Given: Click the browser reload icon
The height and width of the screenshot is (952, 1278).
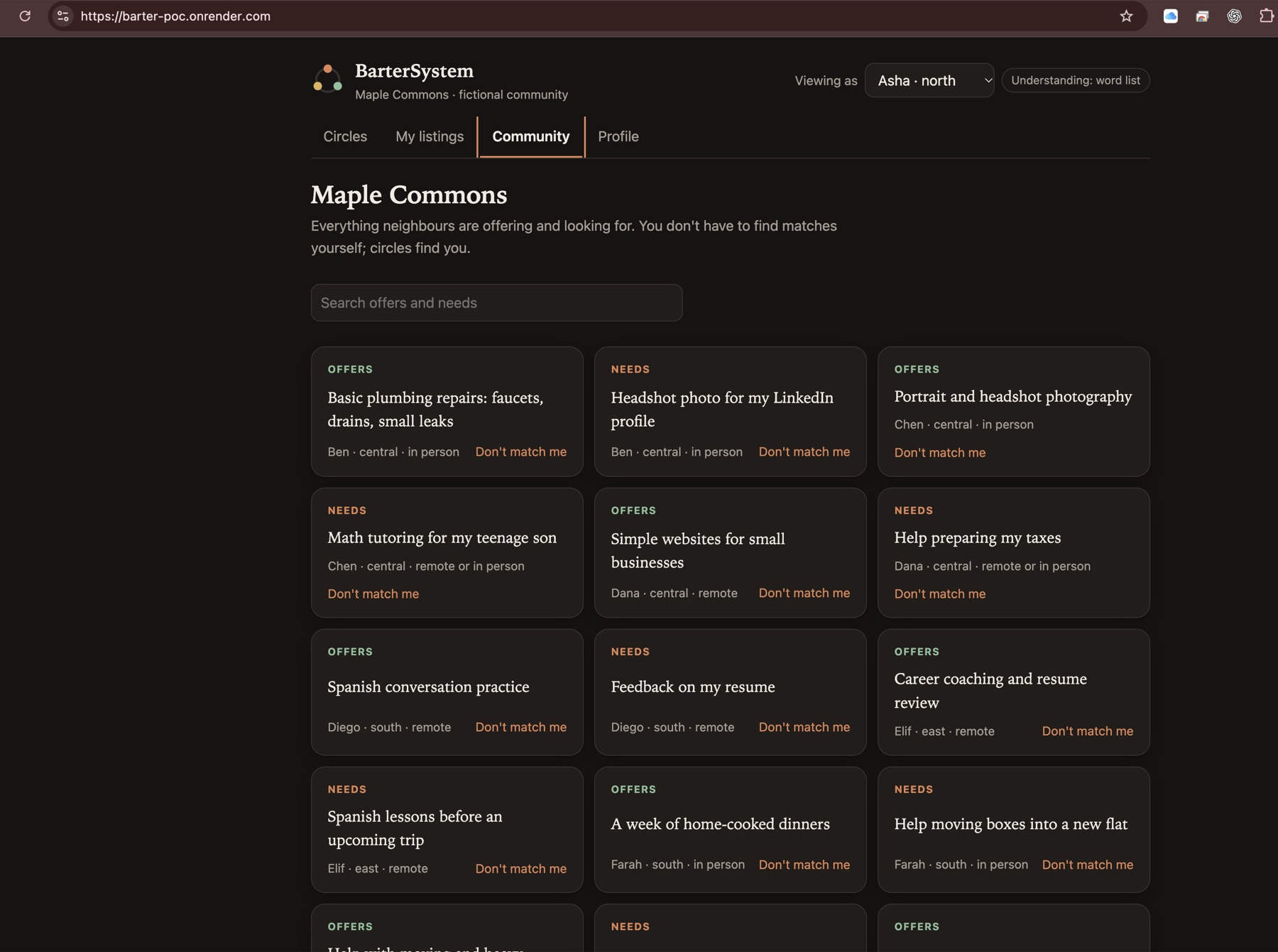Looking at the screenshot, I should 25,16.
